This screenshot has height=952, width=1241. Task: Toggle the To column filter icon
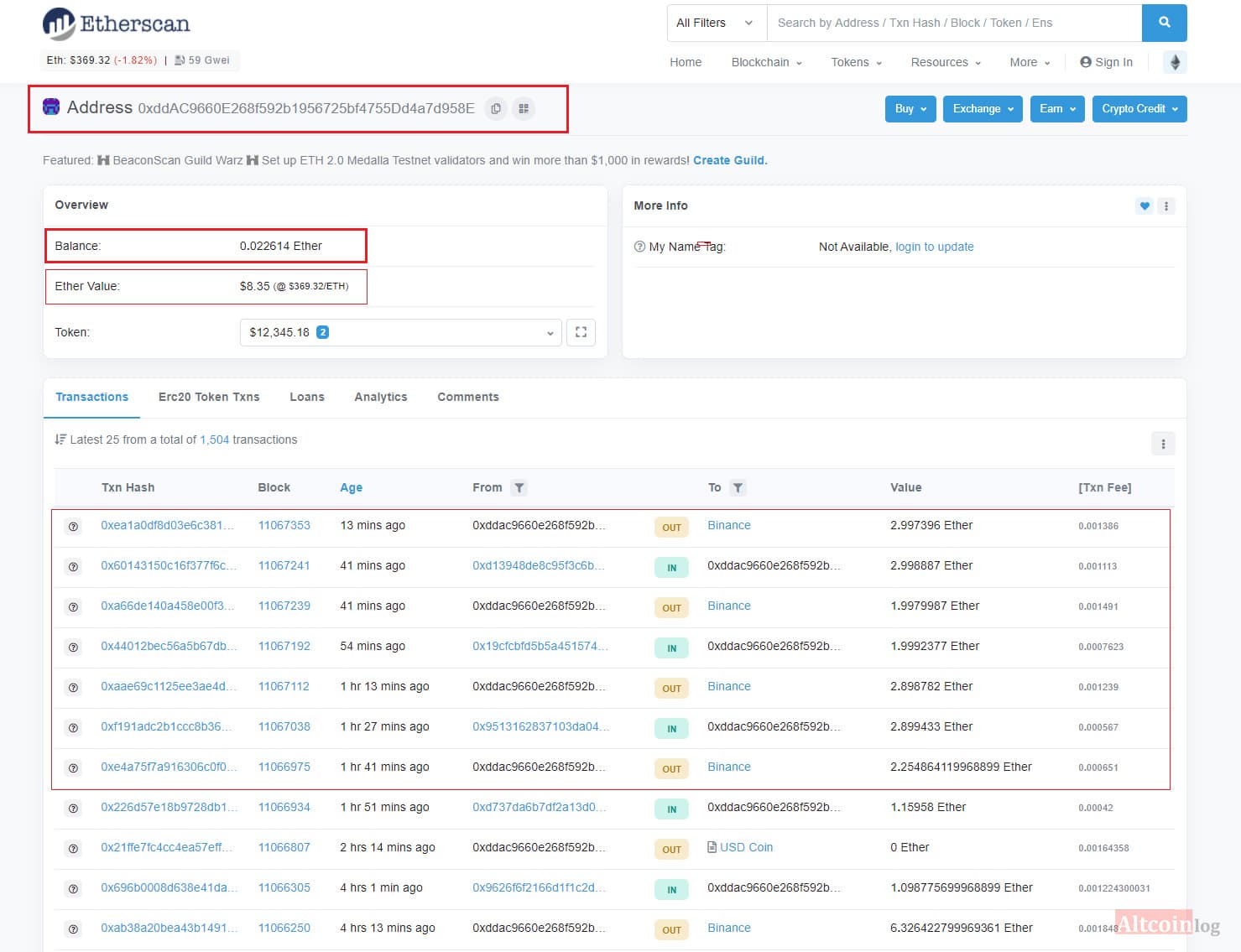click(738, 487)
